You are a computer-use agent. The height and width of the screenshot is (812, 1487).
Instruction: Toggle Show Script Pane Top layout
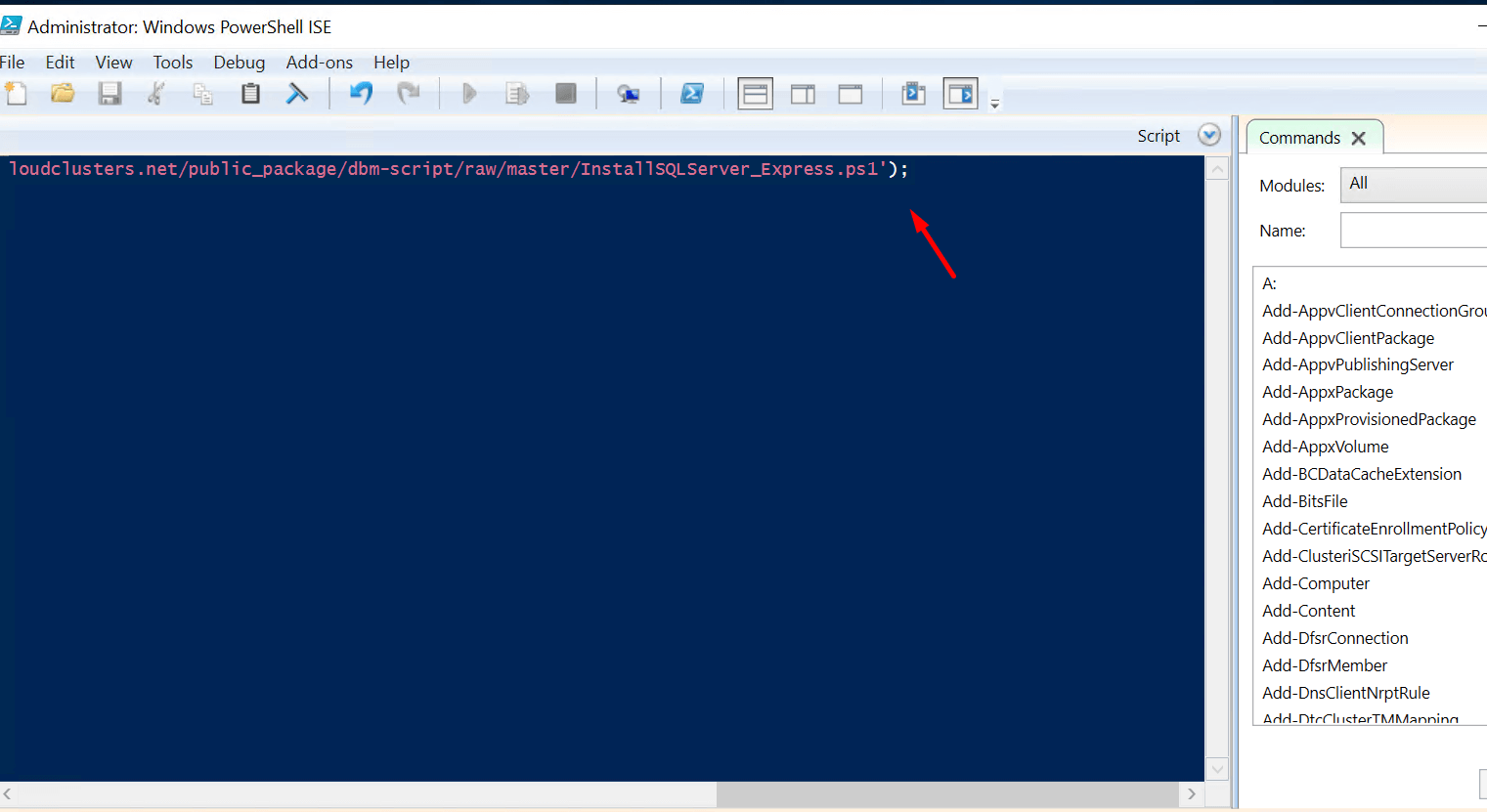[x=754, y=93]
